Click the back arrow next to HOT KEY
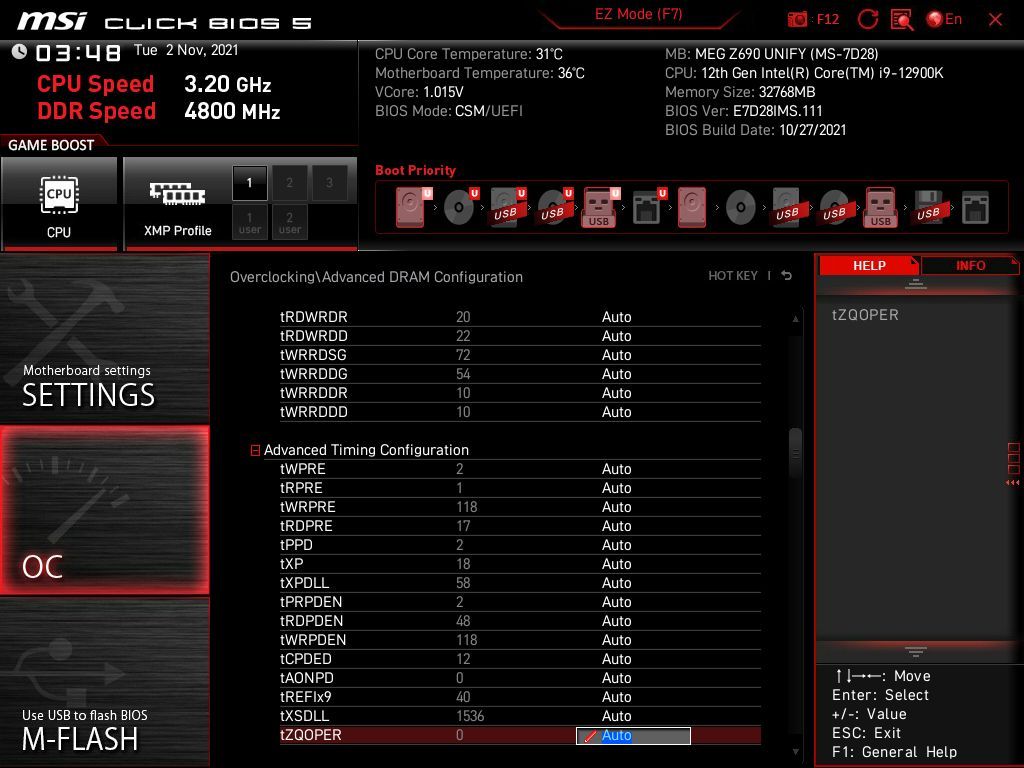This screenshot has height=768, width=1024. pyautogui.click(x=787, y=276)
